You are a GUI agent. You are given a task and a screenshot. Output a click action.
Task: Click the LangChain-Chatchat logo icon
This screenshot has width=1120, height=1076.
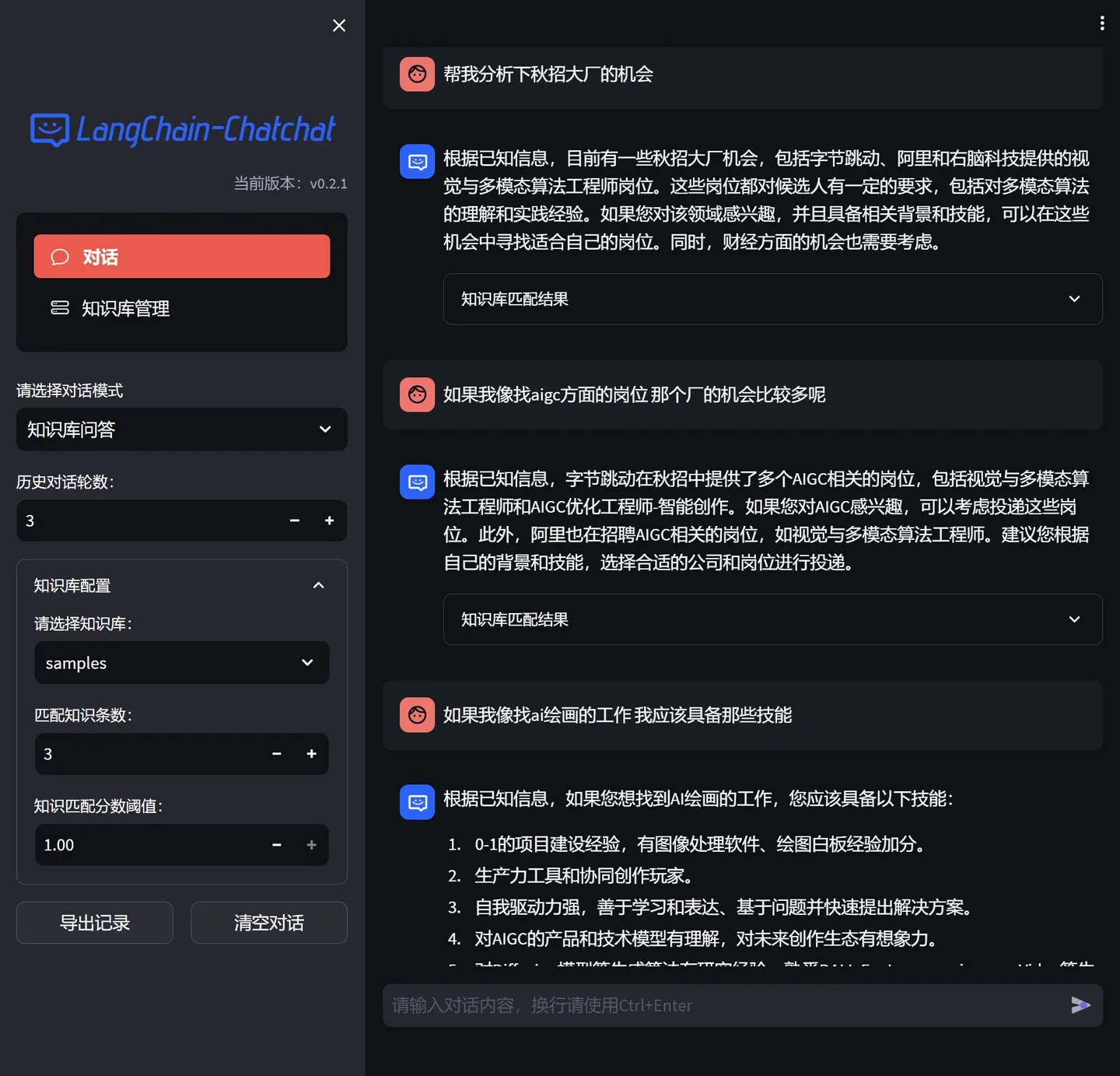(x=48, y=130)
